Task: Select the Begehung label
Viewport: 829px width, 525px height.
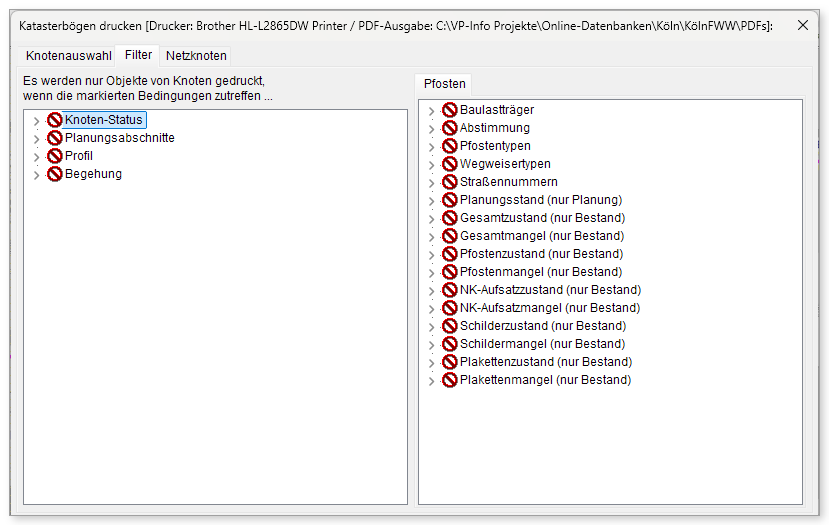Action: click(x=93, y=174)
